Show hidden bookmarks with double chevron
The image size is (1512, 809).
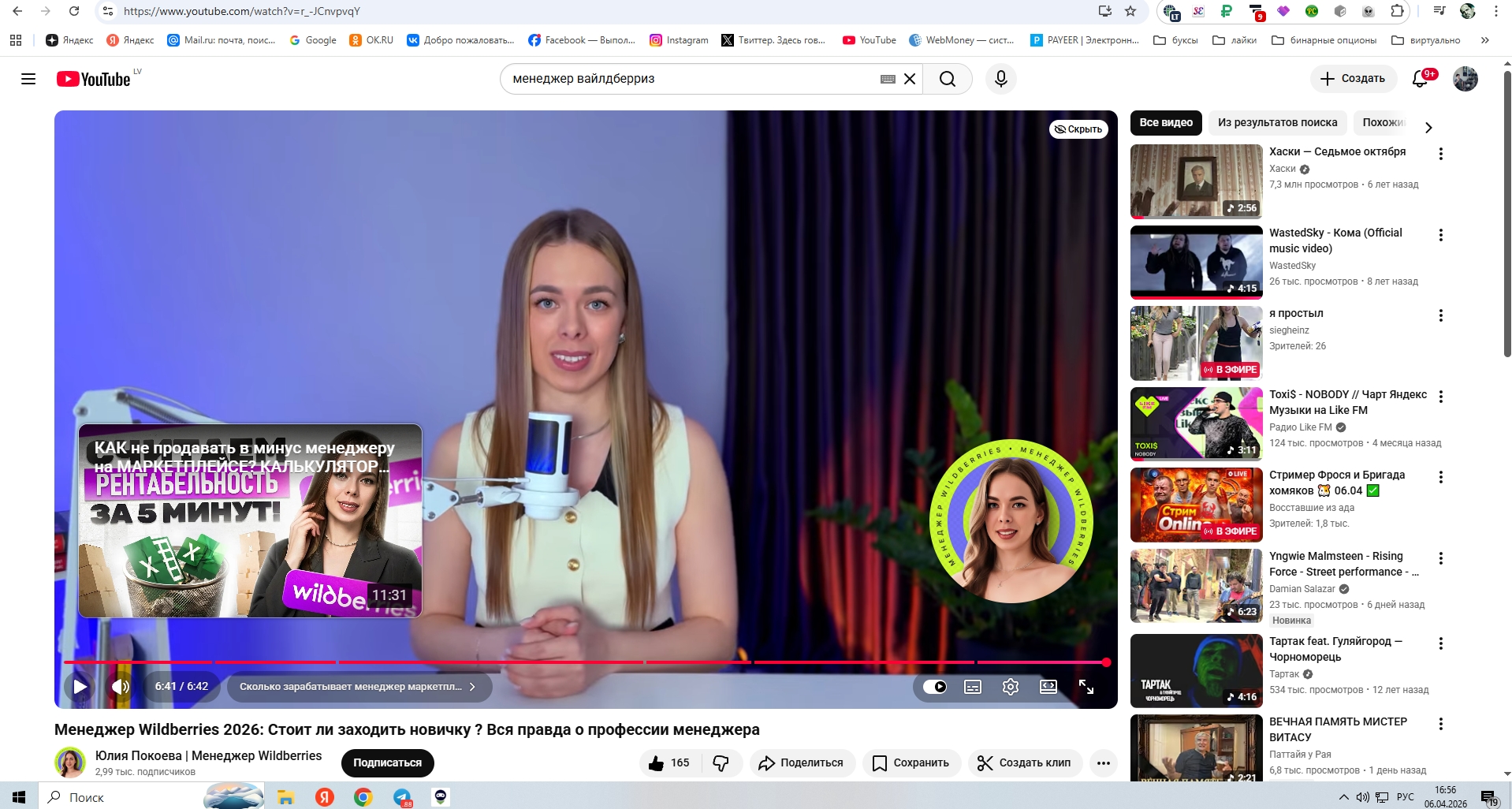1485,40
